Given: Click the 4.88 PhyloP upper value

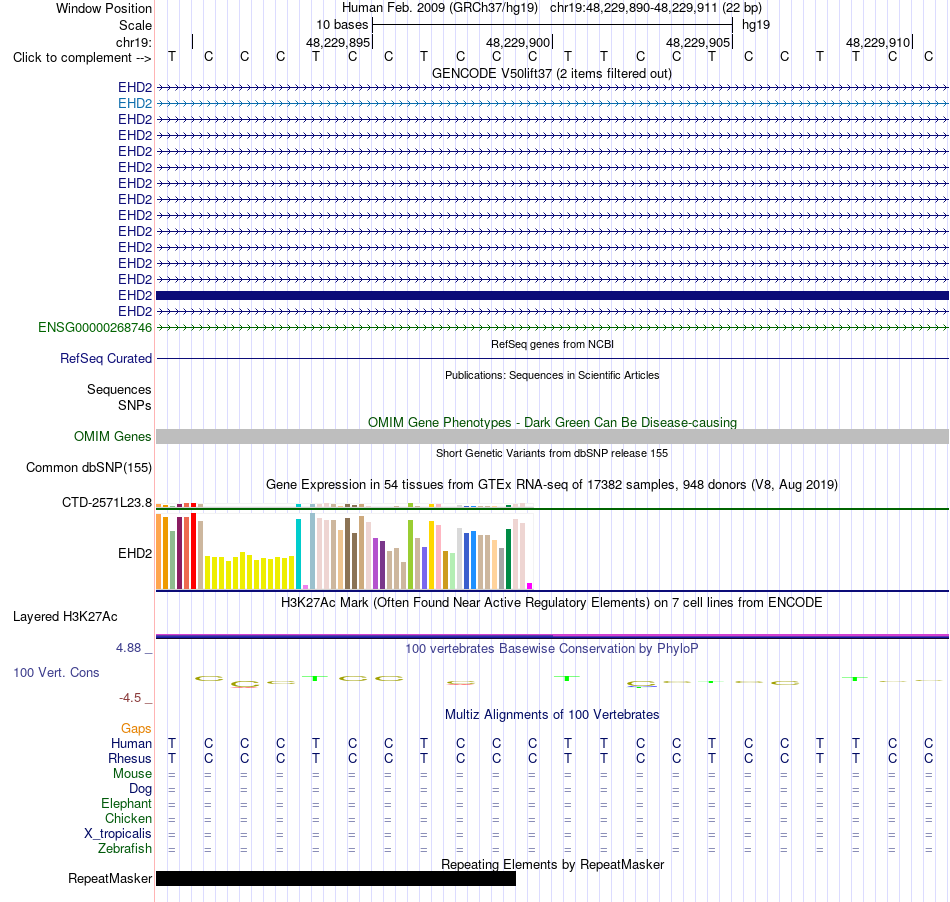Looking at the screenshot, I should 128,648.
